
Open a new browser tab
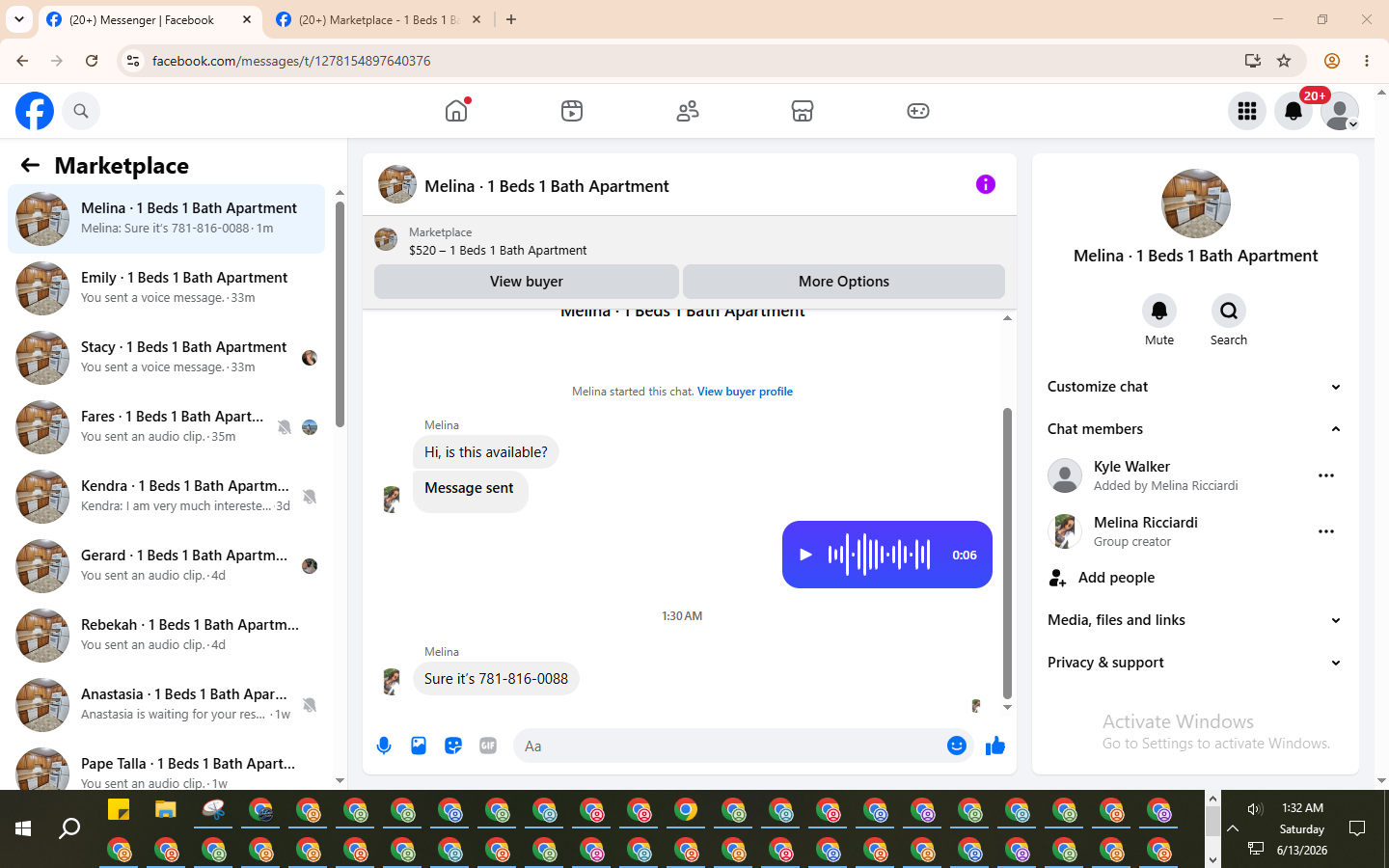click(511, 19)
